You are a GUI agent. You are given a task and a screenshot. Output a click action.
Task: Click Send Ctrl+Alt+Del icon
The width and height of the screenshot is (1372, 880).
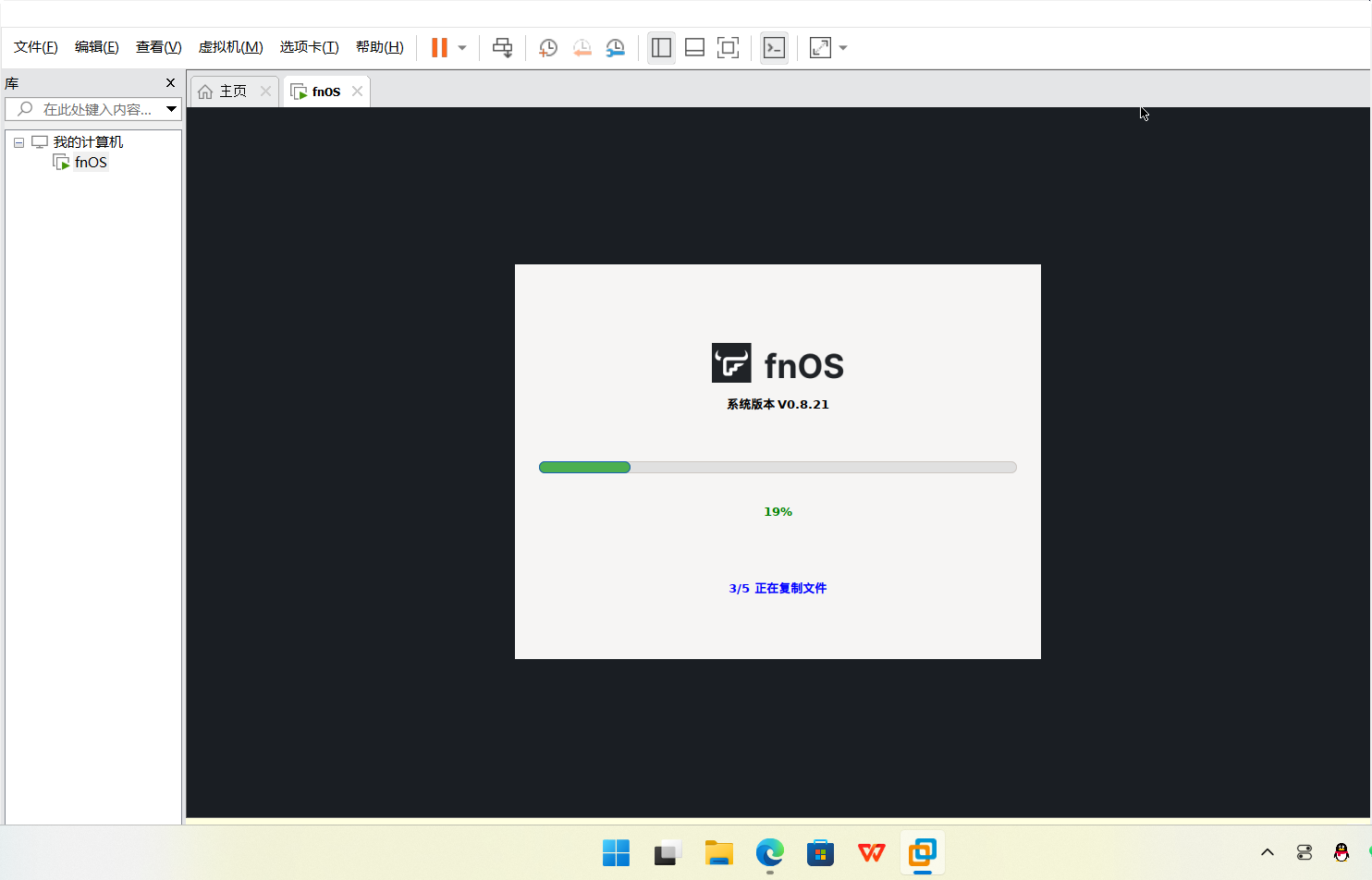click(502, 48)
